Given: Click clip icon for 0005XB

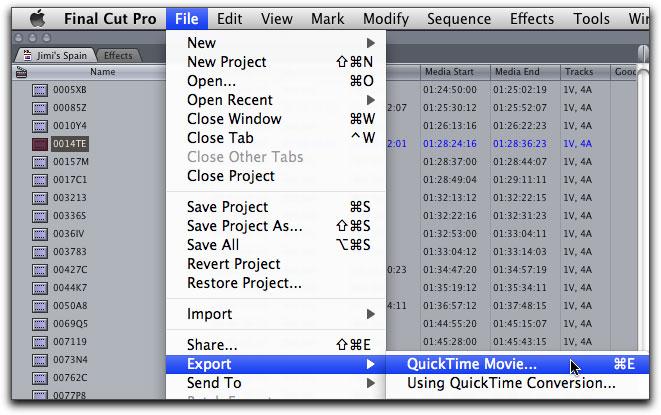Looking at the screenshot, I should (40, 90).
